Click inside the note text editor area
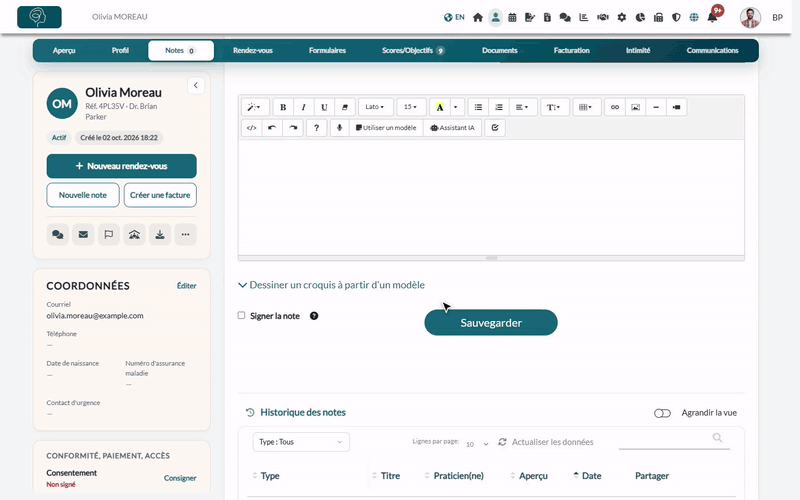Image resolution: width=800 pixels, height=500 pixels. [x=491, y=197]
